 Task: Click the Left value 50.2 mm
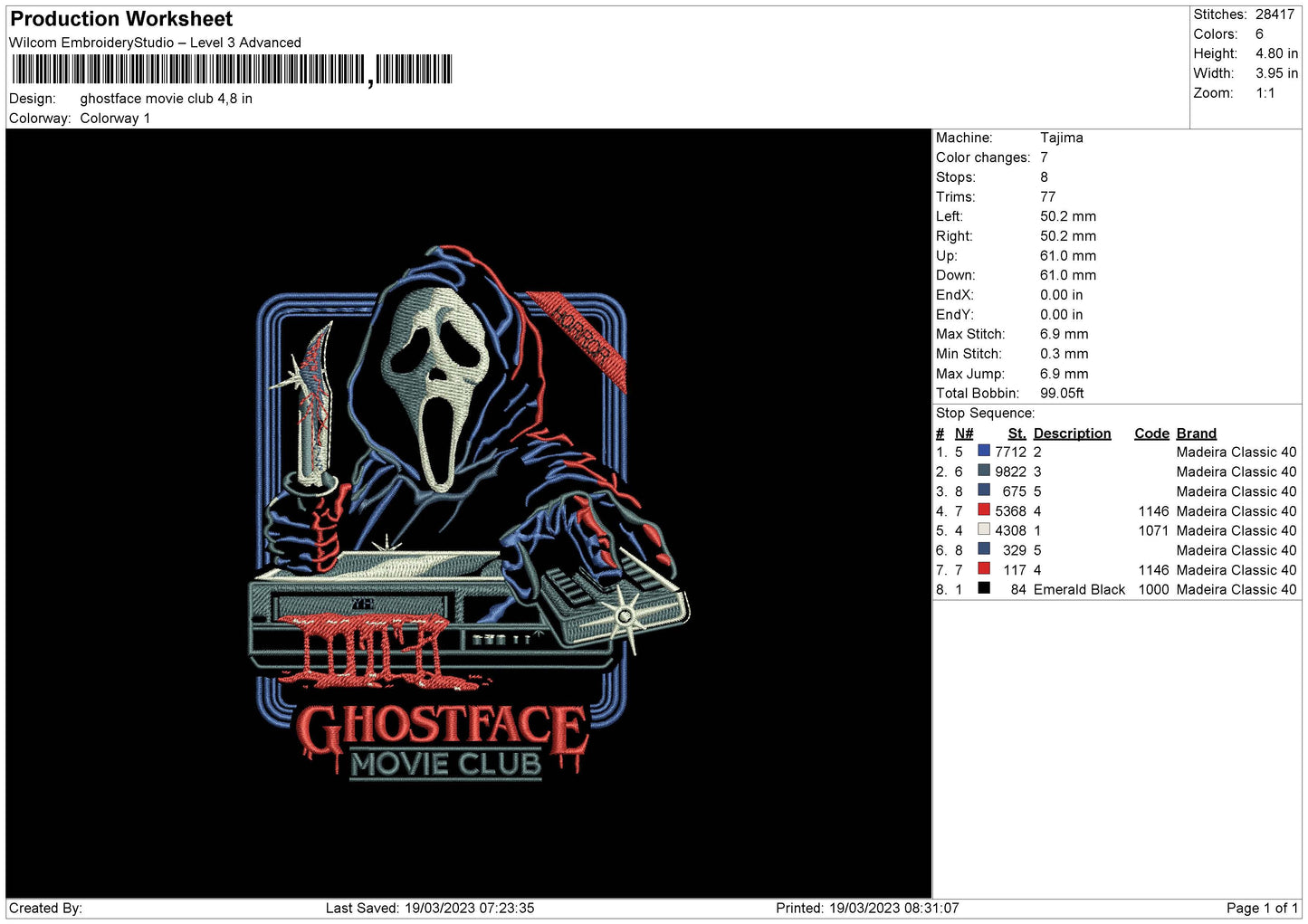point(1067,216)
